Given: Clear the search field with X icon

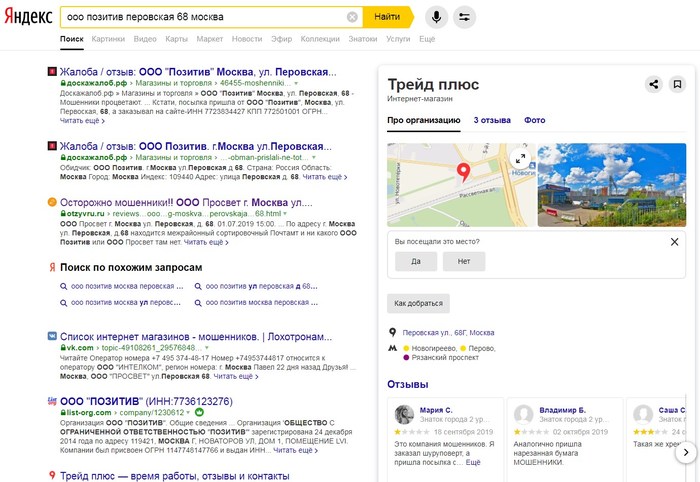Looking at the screenshot, I should (x=352, y=17).
